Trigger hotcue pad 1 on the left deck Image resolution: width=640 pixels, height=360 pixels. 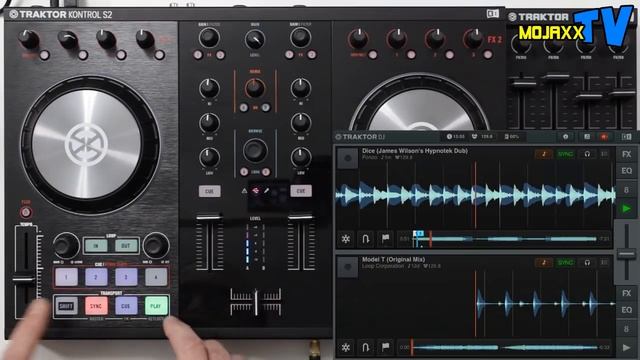pyautogui.click(x=66, y=277)
